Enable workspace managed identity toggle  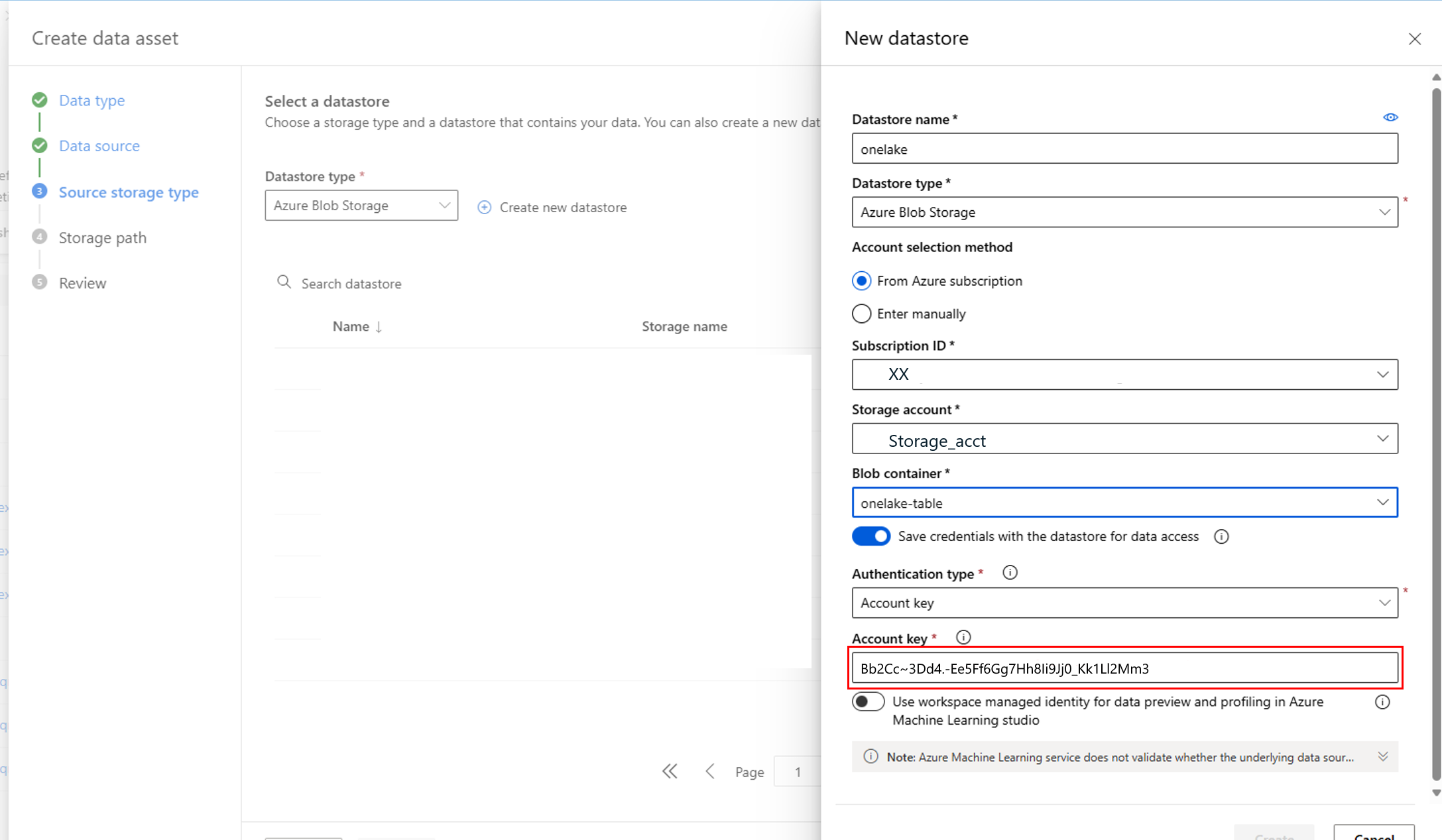pyautogui.click(x=868, y=701)
